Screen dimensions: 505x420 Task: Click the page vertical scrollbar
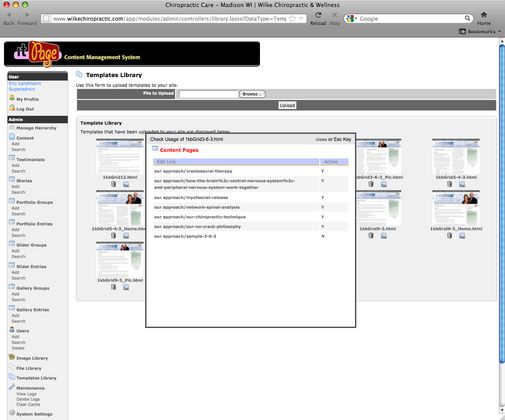pyautogui.click(x=502, y=203)
